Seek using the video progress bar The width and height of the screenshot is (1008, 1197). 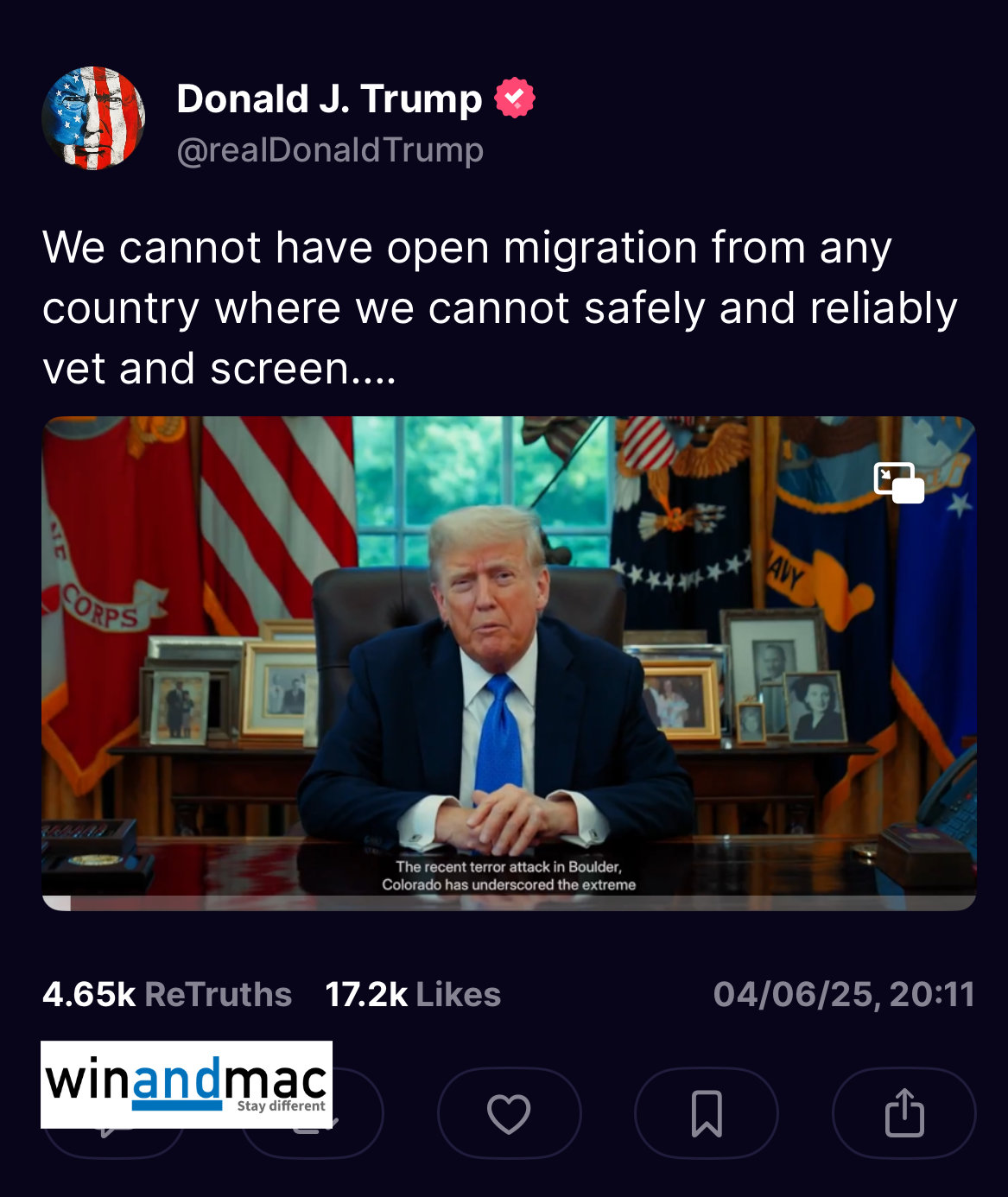pos(509,903)
